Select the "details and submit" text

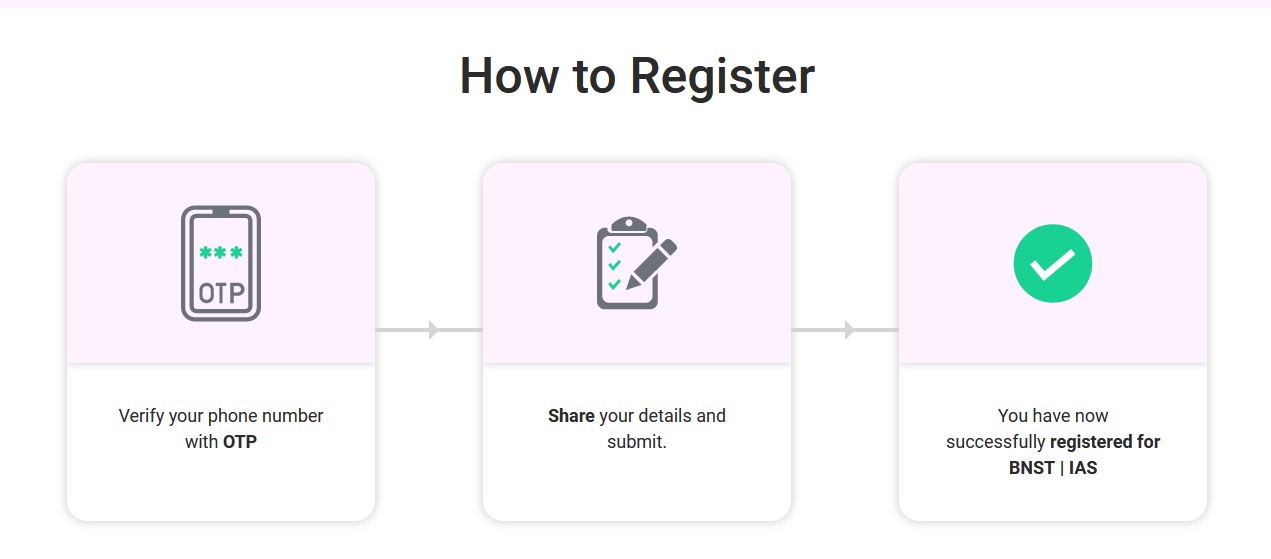[664, 428]
